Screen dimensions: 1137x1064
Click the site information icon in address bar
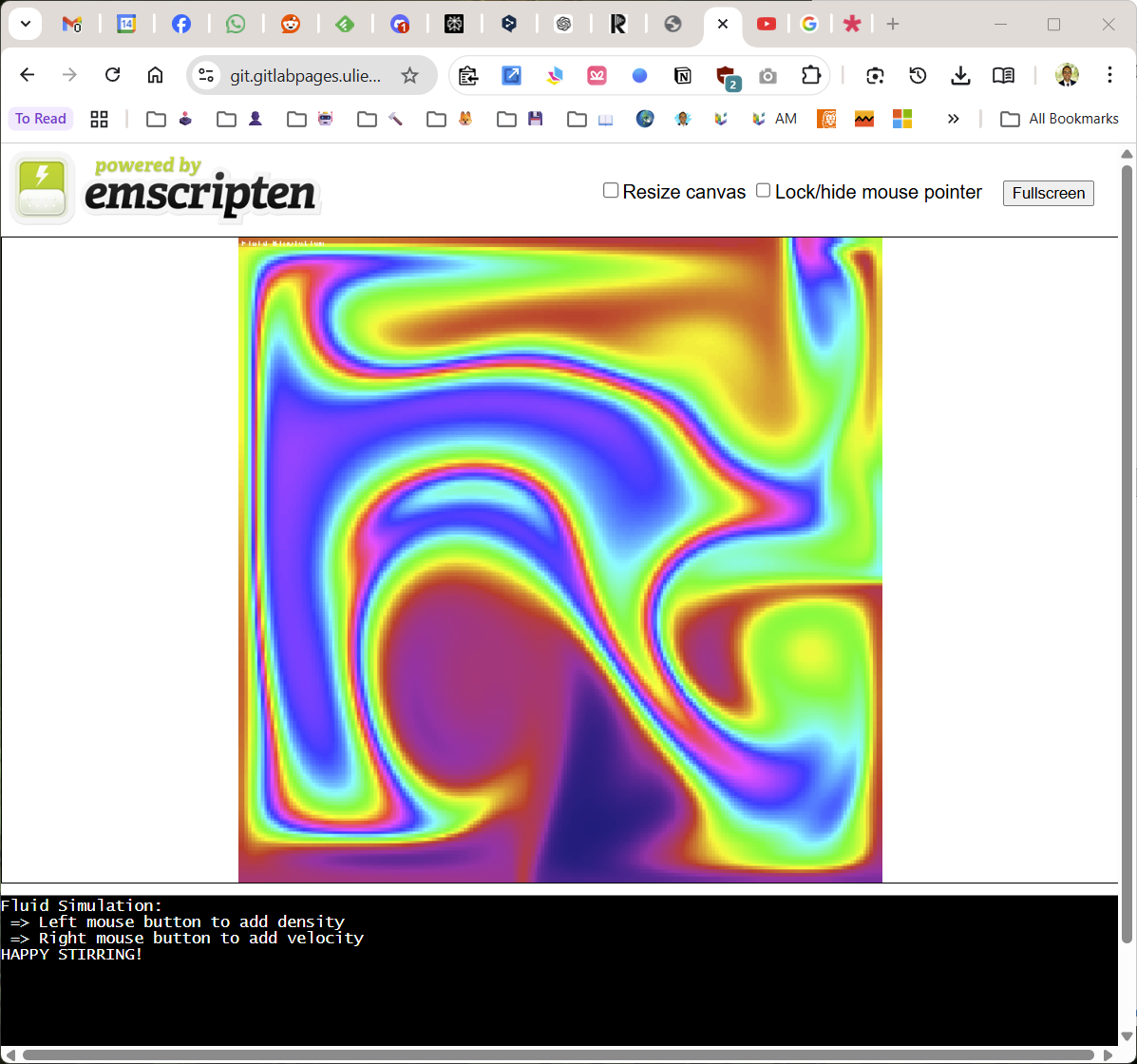(x=206, y=75)
